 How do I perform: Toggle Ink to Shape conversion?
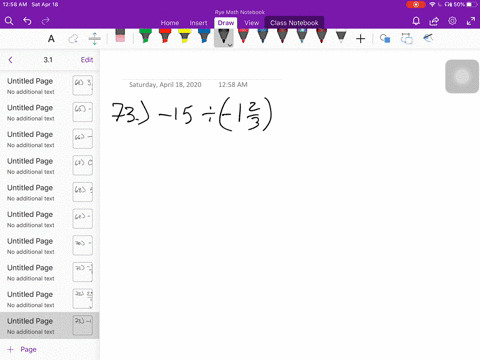pyautogui.click(x=407, y=39)
